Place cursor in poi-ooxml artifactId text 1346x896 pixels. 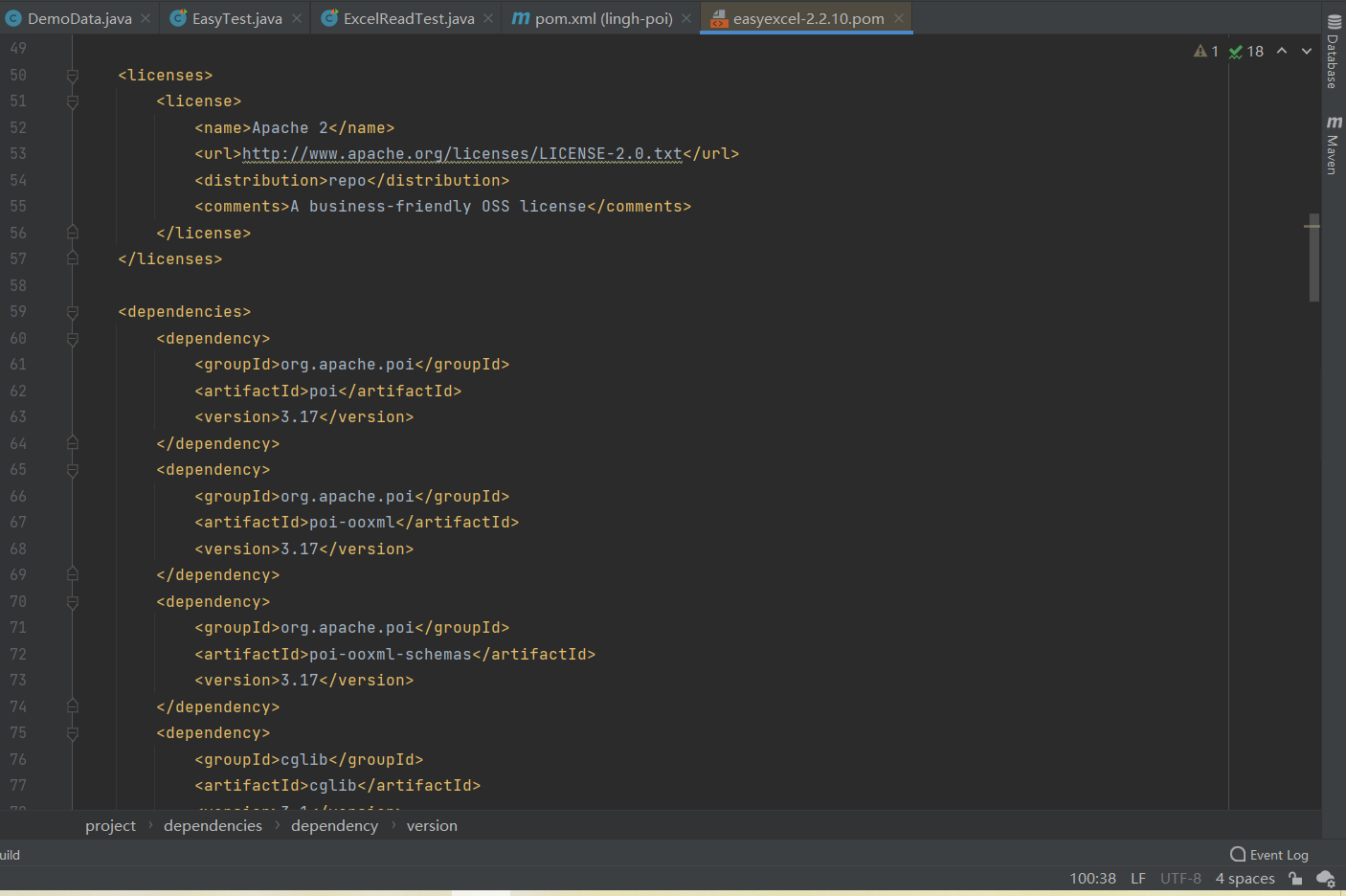(351, 523)
